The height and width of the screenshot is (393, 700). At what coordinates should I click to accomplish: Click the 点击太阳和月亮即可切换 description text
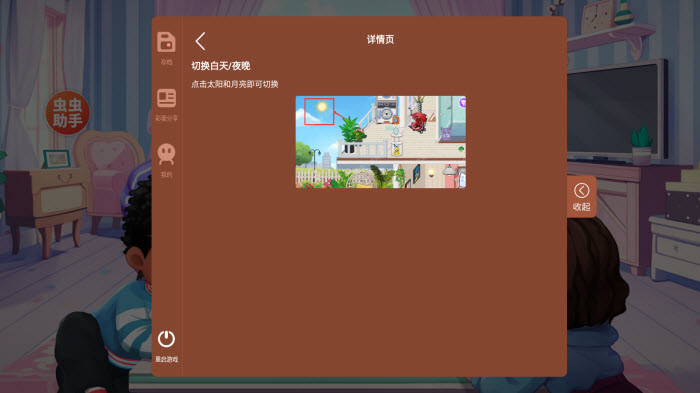[235, 84]
